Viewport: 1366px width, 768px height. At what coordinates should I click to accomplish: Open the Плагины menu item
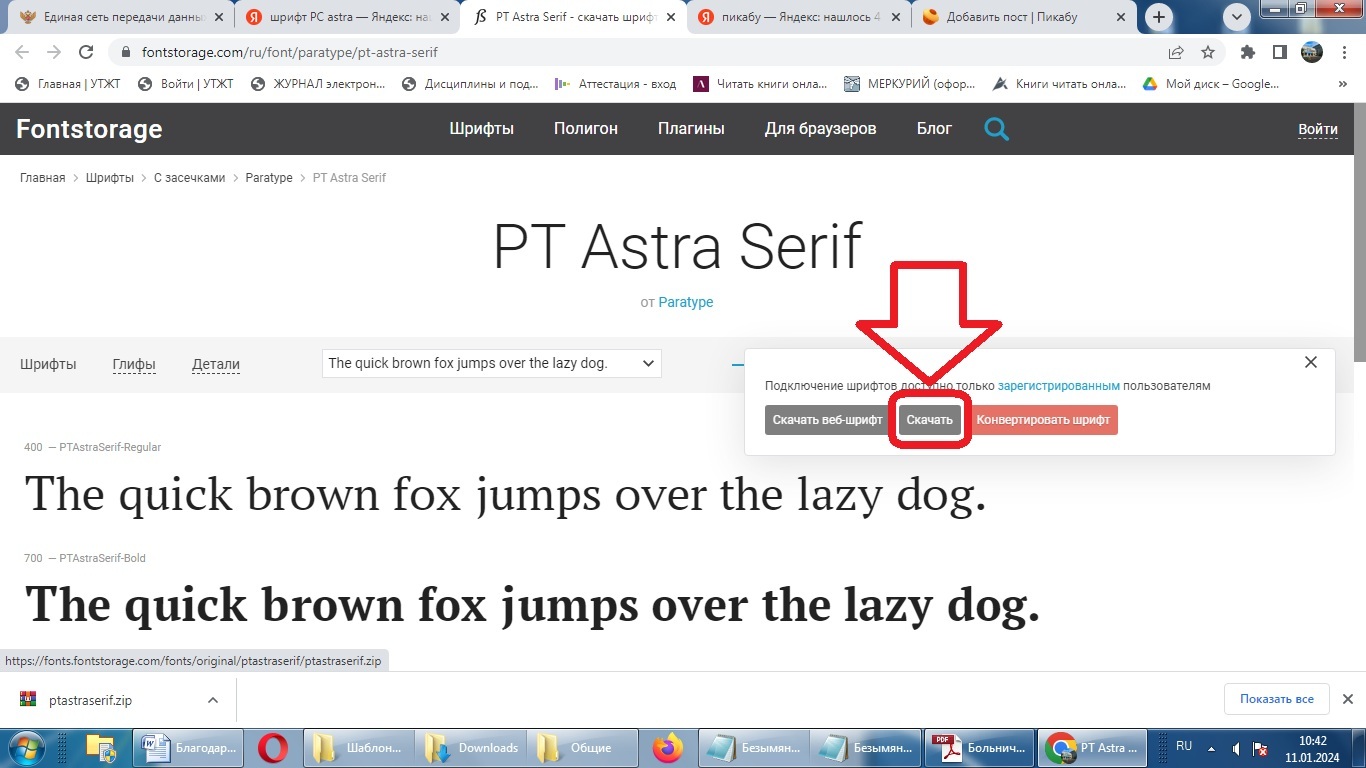[691, 128]
